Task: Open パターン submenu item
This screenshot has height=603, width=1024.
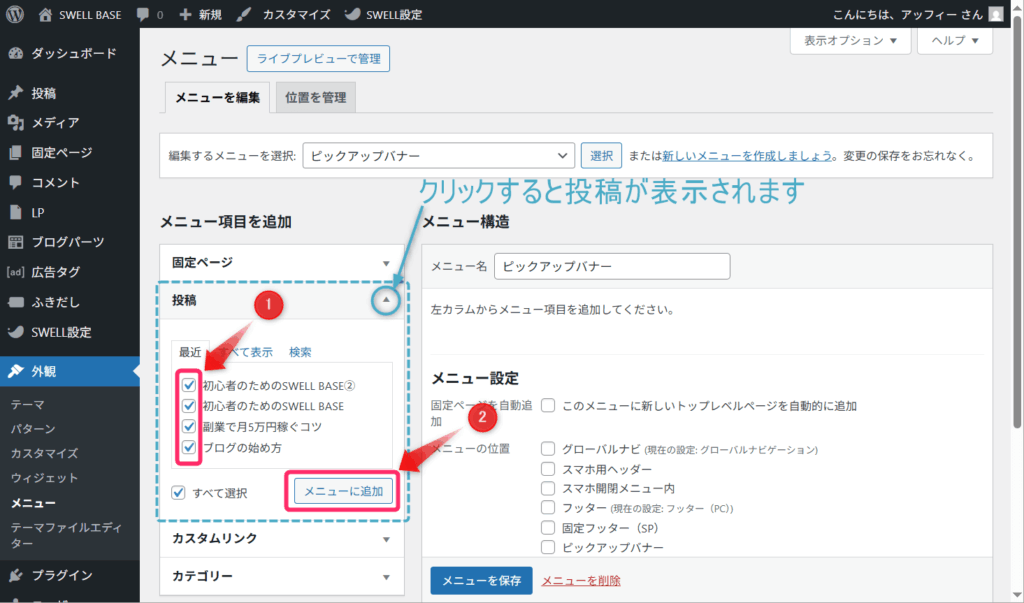Action: point(33,429)
